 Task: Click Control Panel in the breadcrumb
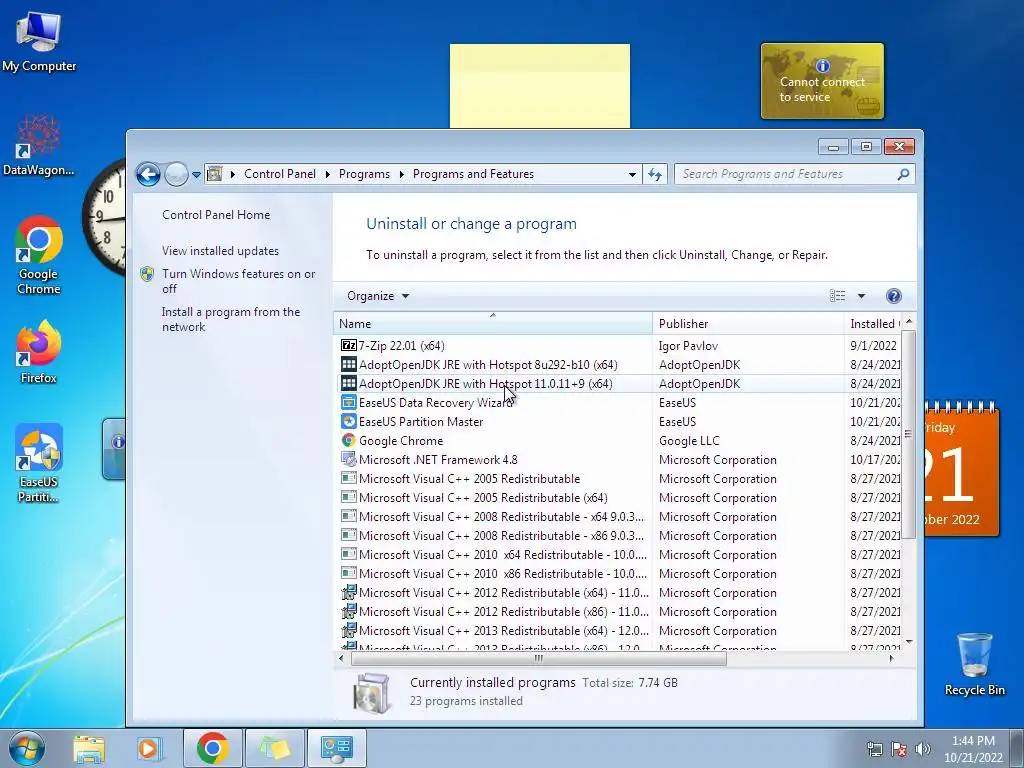pos(280,174)
